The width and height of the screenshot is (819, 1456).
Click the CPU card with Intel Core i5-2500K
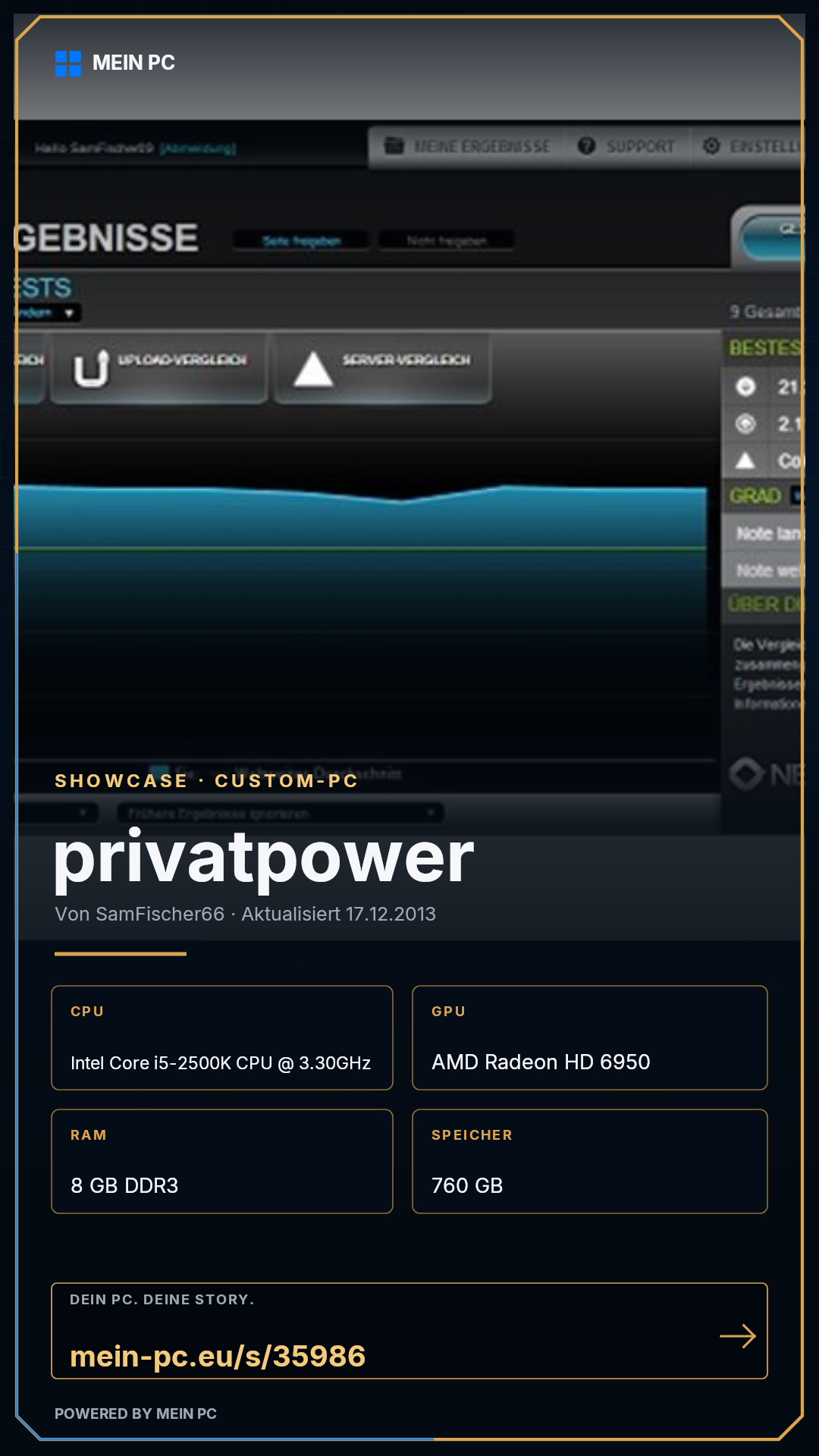pyautogui.click(x=222, y=1038)
